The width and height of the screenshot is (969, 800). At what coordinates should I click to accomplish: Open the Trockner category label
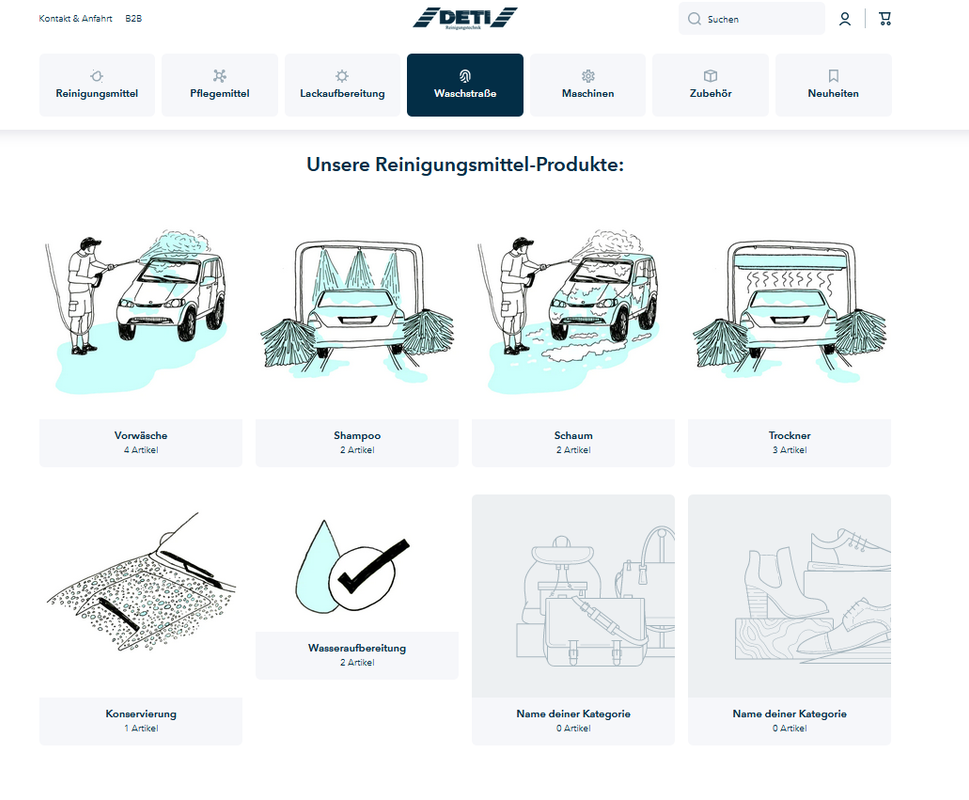coord(790,442)
